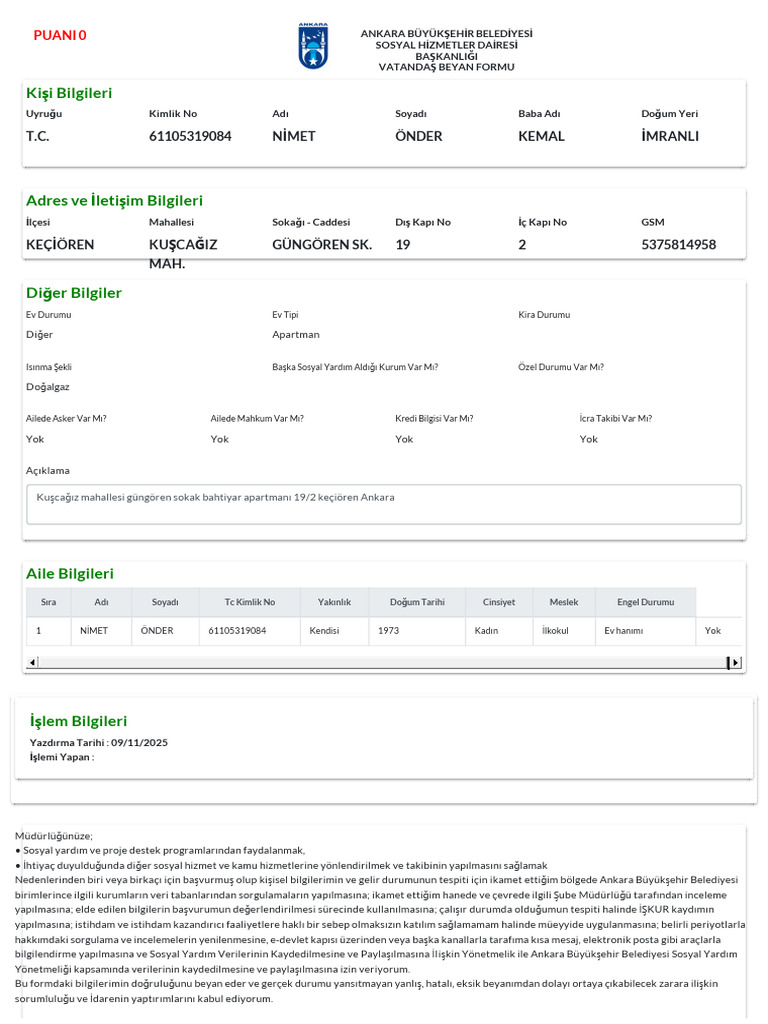Click the Sıra column header

pos(48,602)
